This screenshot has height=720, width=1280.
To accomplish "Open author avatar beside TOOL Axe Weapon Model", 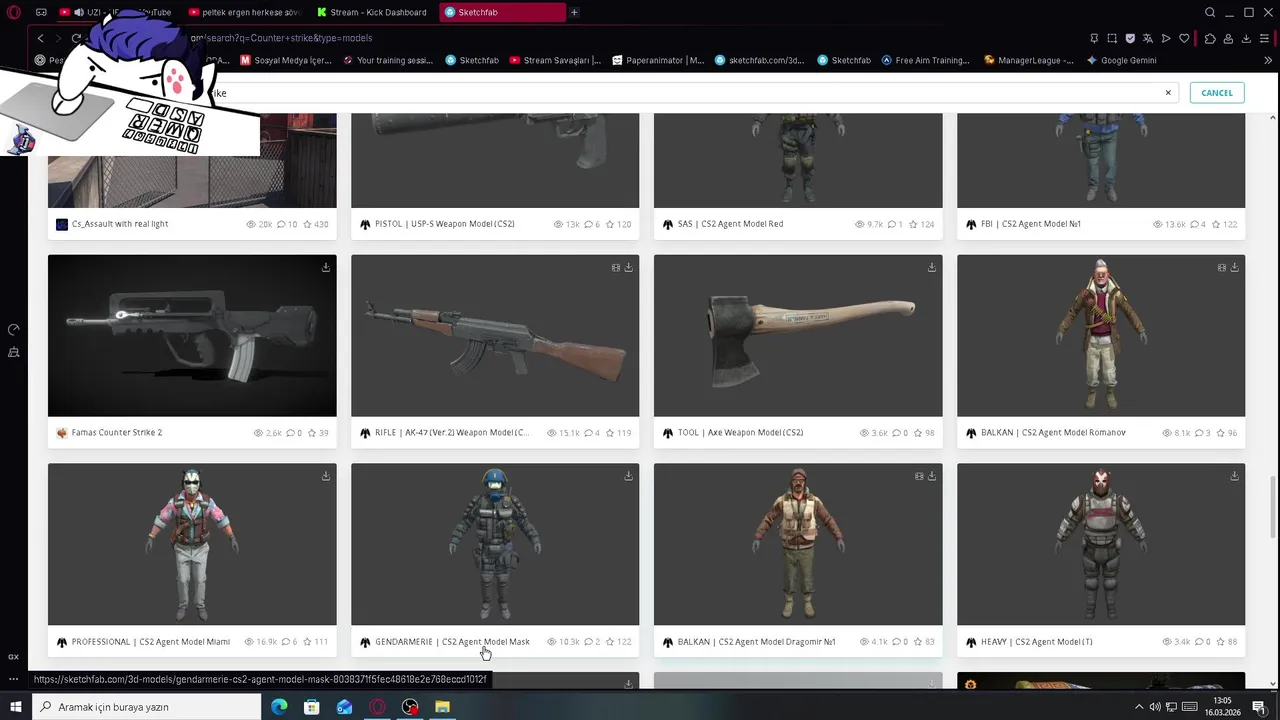I will click(668, 433).
